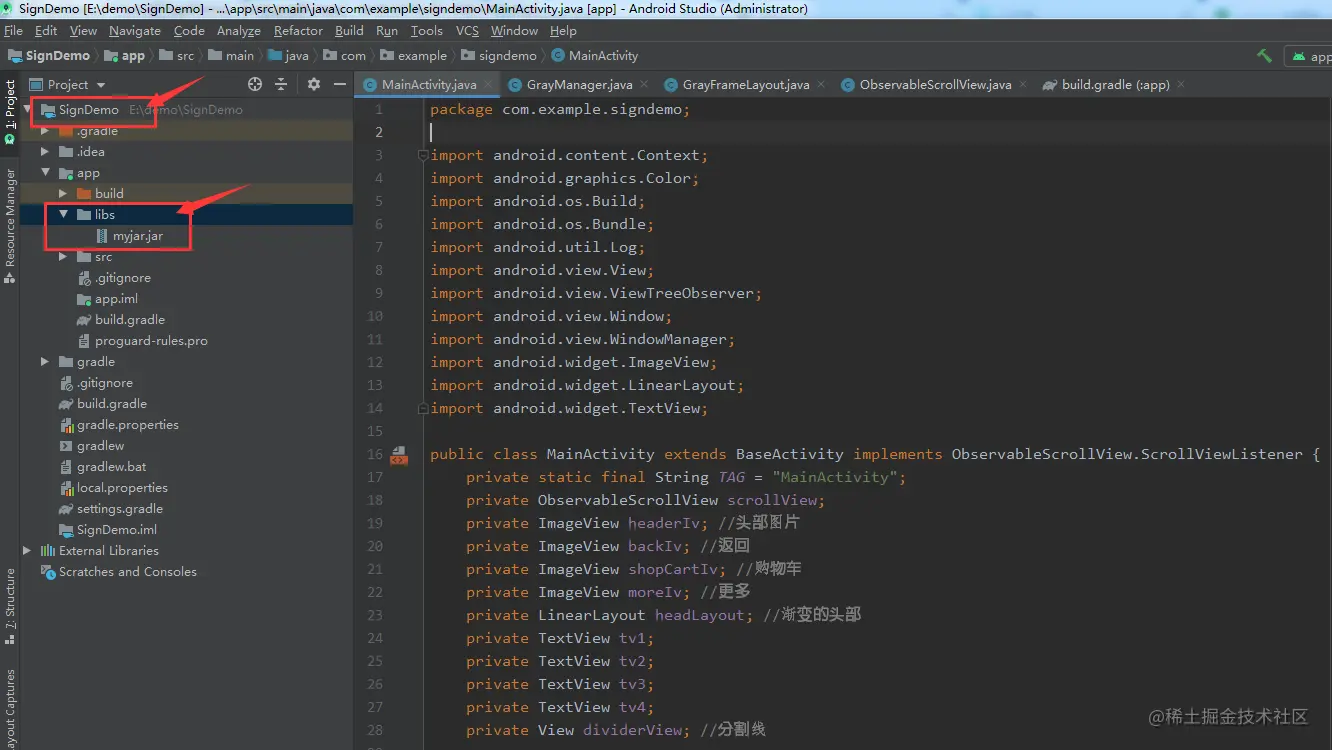Click the related XML file gutter icon on line 16

pos(399,455)
